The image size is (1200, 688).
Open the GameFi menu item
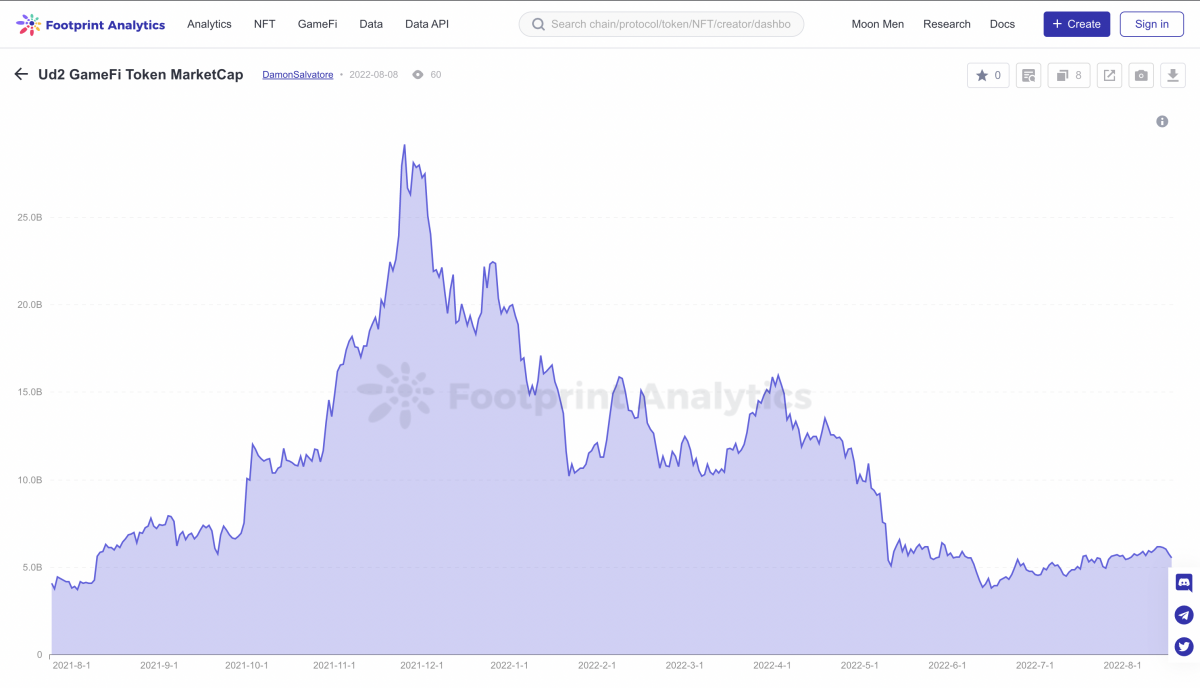[317, 24]
